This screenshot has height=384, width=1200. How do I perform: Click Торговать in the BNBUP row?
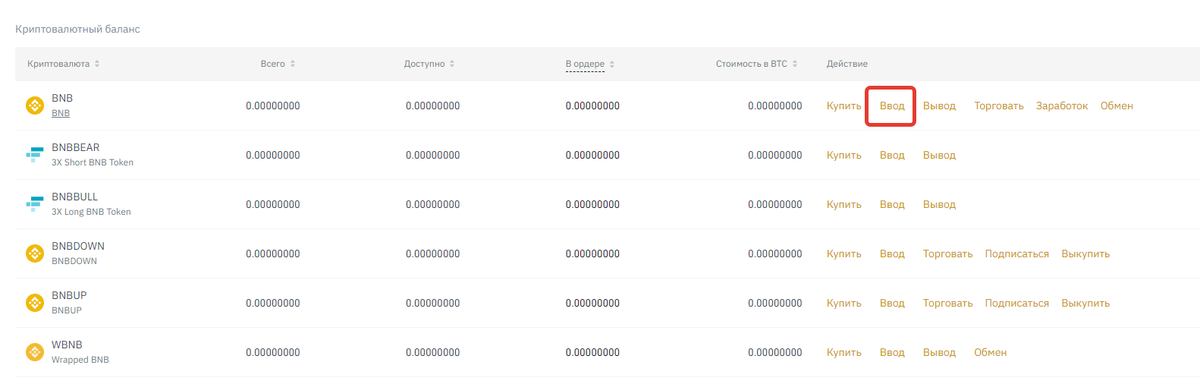pyautogui.click(x=948, y=303)
